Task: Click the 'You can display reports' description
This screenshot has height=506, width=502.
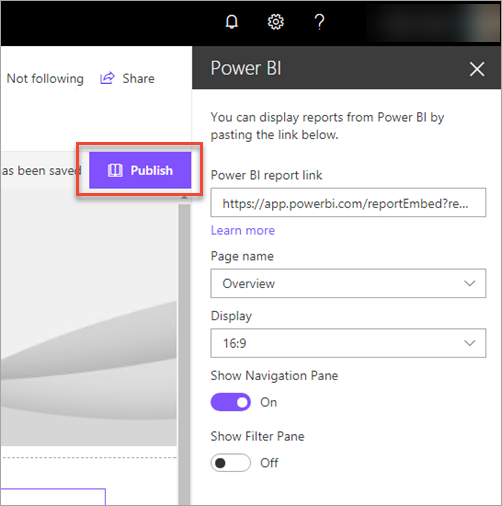Action: [327, 126]
